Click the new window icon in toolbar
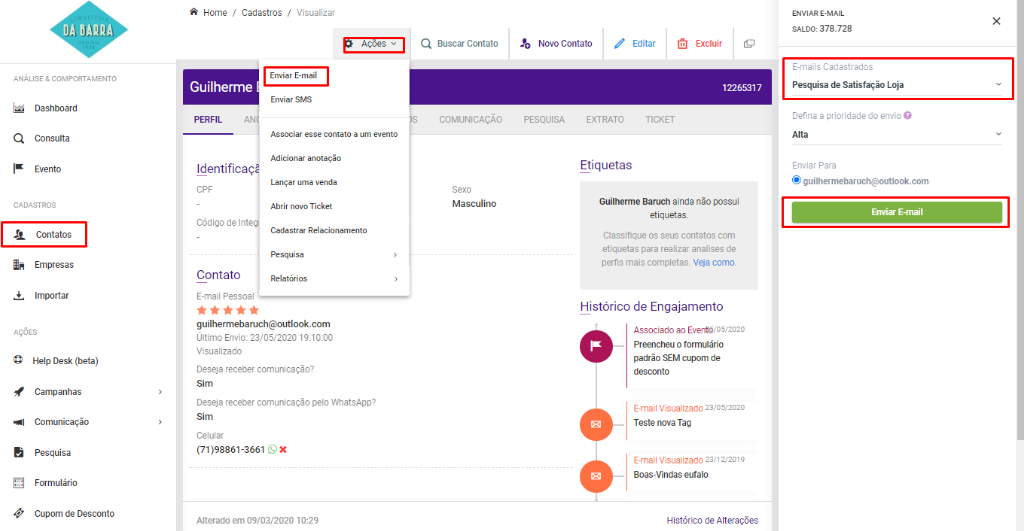The image size is (1024, 531). [x=749, y=44]
